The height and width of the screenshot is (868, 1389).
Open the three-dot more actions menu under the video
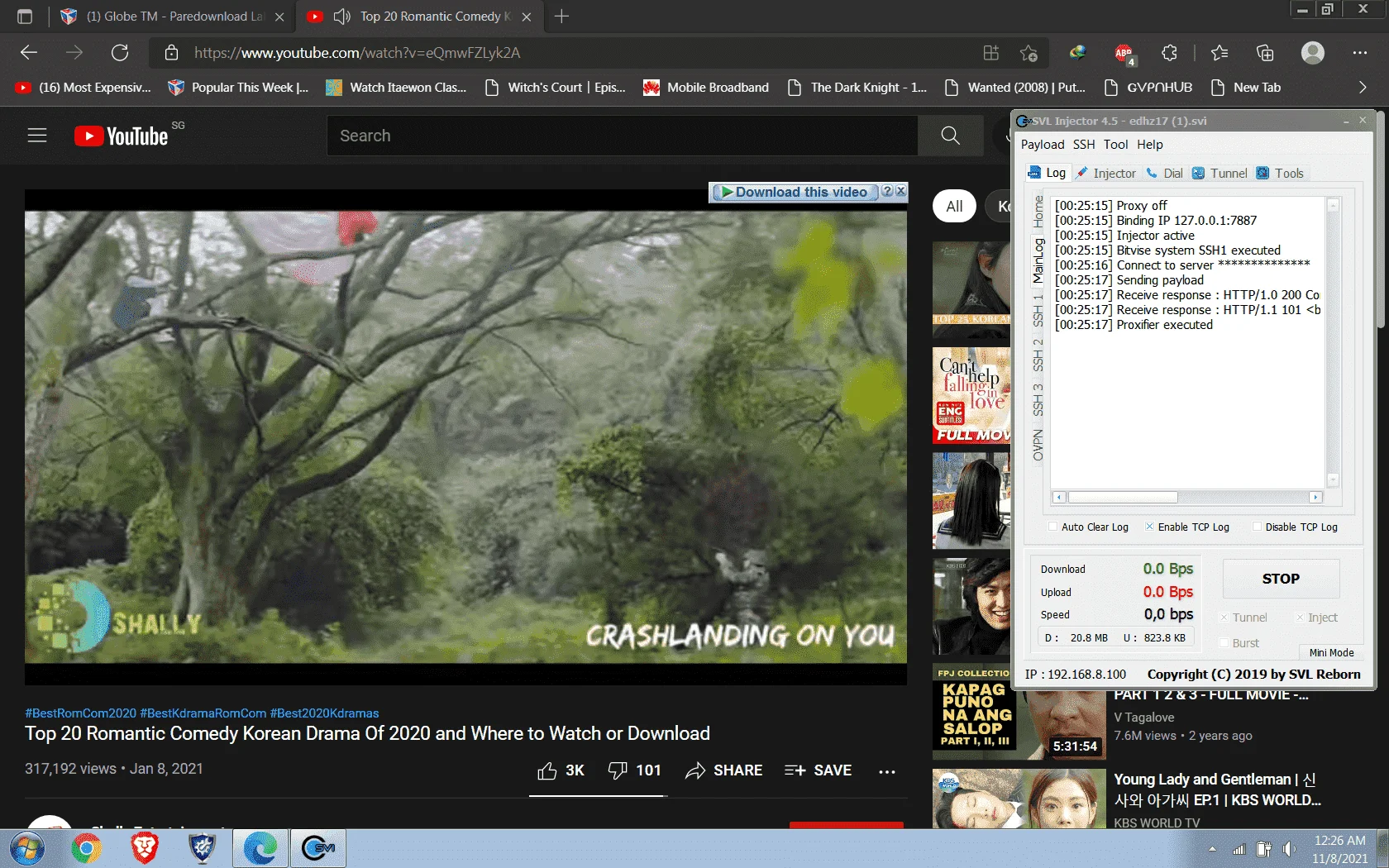point(887,771)
